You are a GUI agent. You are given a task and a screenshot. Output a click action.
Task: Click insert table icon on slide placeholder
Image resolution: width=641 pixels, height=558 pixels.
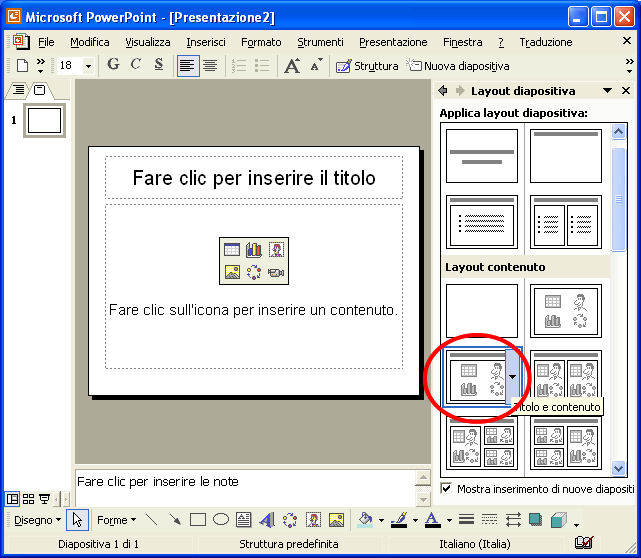click(232, 249)
